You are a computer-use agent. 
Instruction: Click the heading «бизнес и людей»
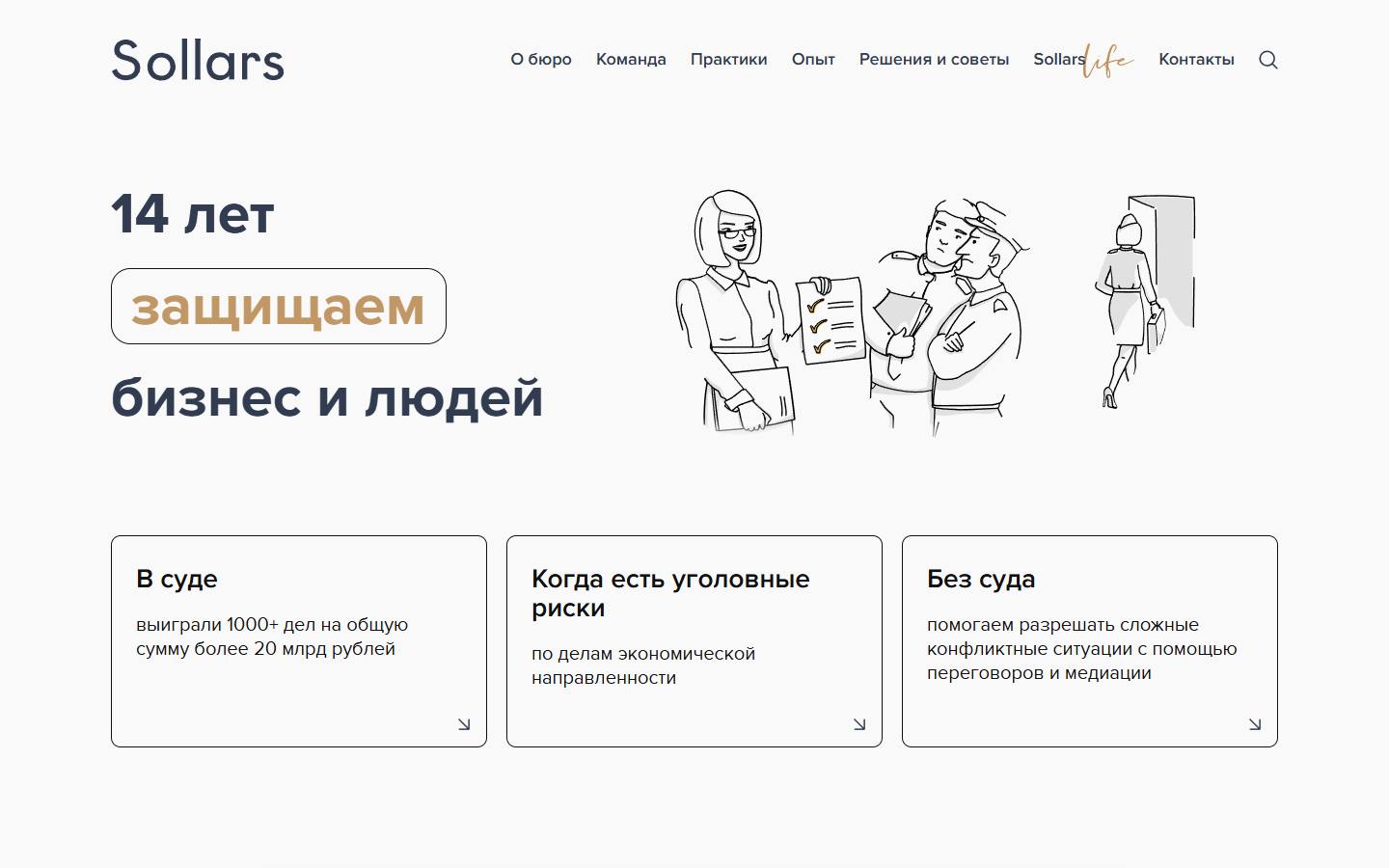click(327, 397)
